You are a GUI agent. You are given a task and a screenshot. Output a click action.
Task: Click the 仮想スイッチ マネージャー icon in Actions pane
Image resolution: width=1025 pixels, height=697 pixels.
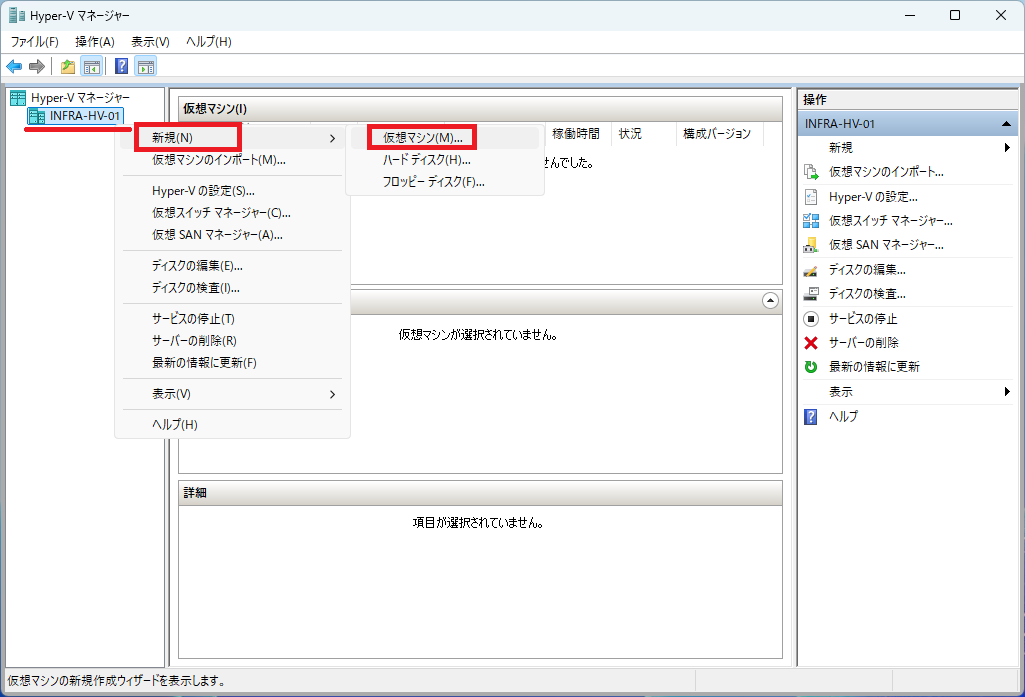tap(811, 221)
